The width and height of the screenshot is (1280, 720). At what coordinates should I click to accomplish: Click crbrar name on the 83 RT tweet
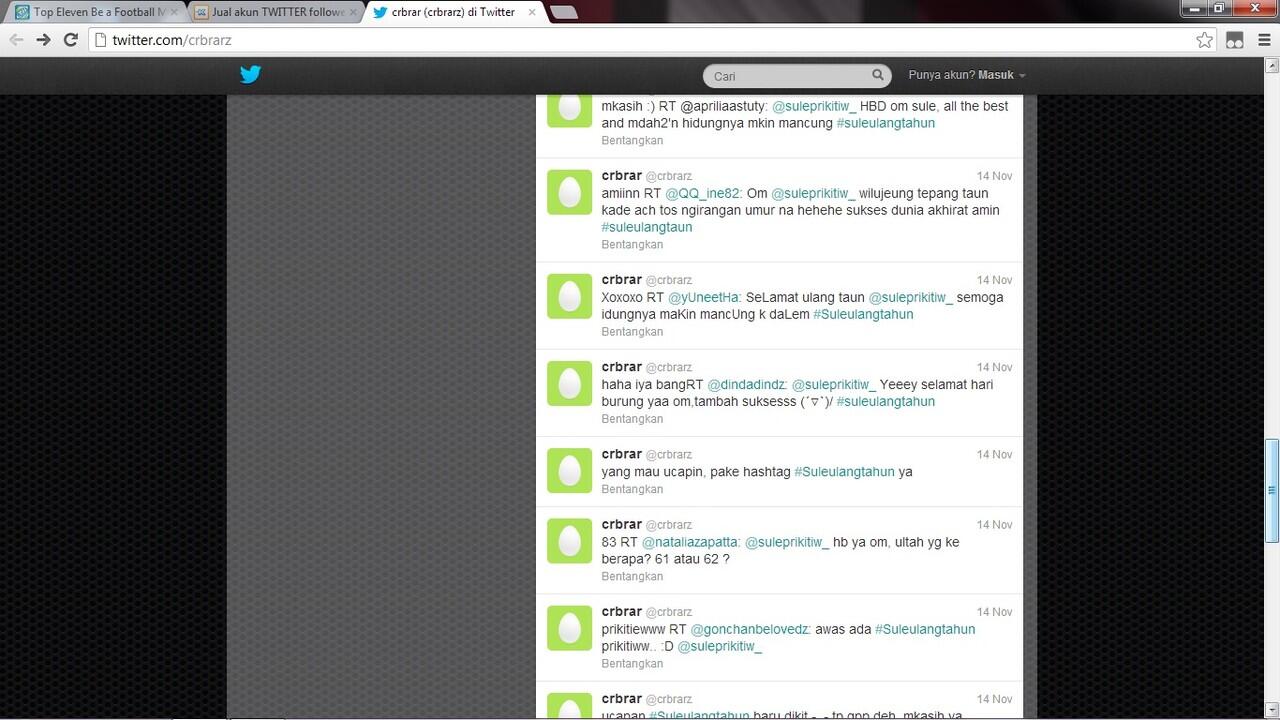[x=621, y=524]
